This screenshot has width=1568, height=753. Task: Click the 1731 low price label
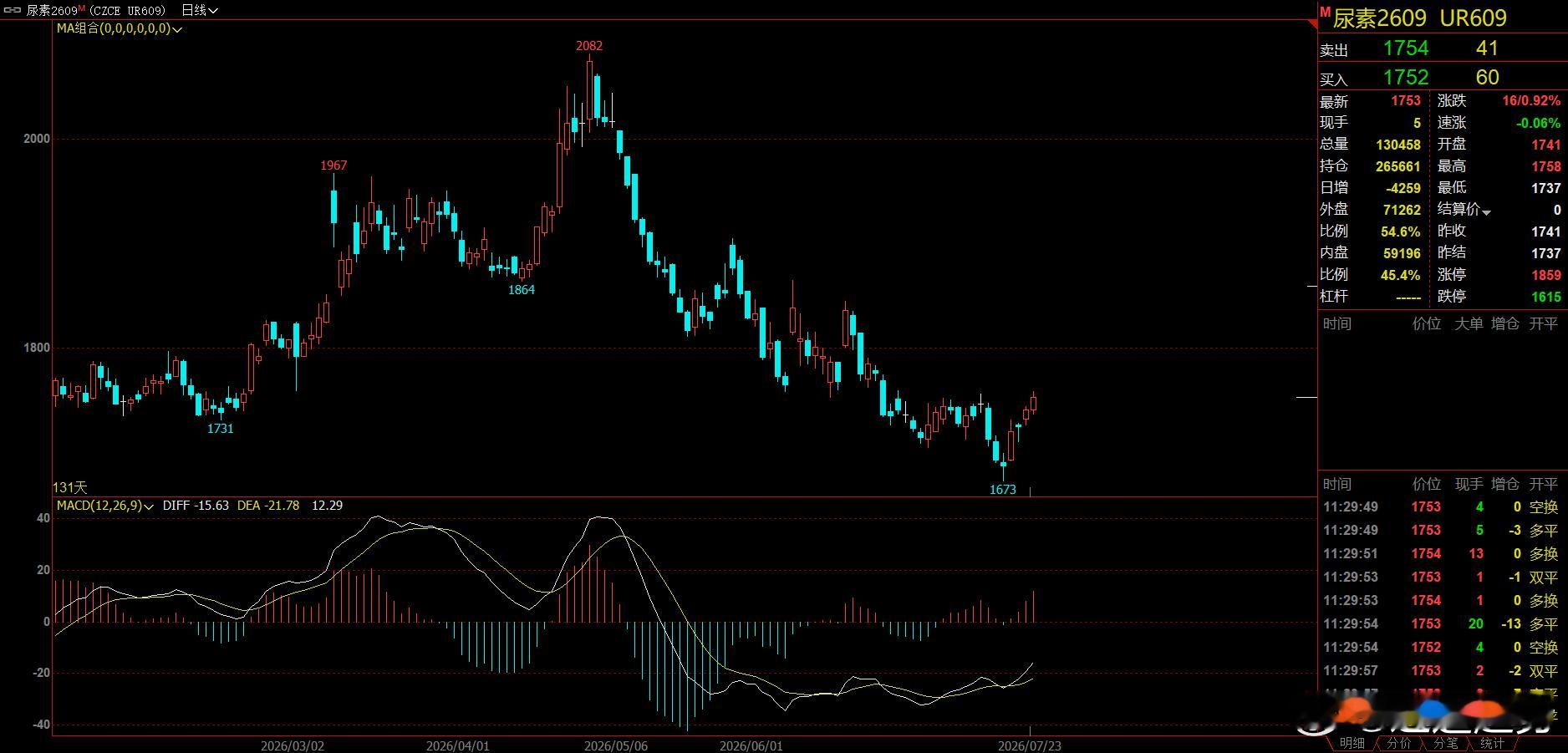coord(221,429)
